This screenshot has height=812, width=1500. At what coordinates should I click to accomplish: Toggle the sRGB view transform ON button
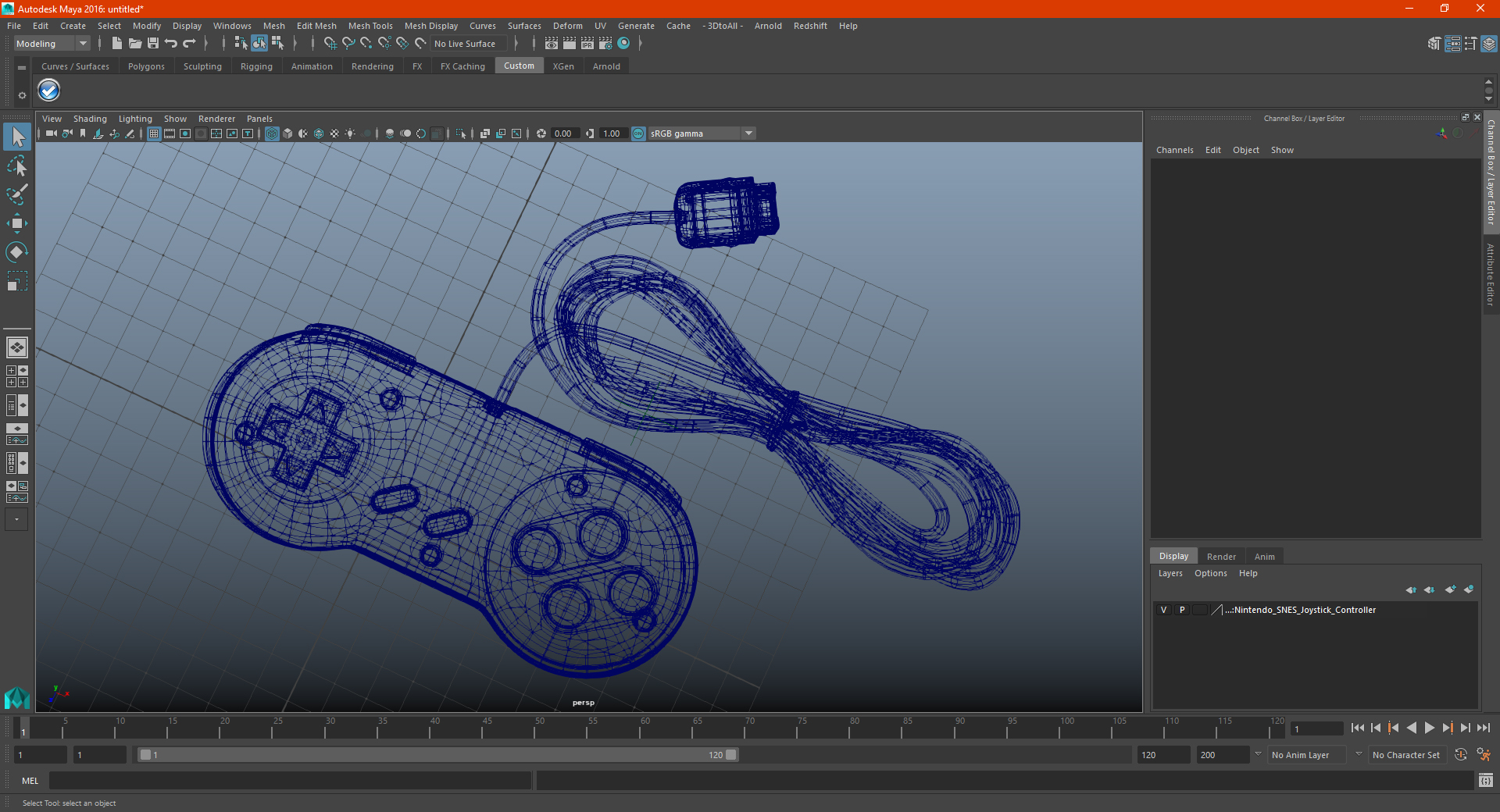(638, 134)
